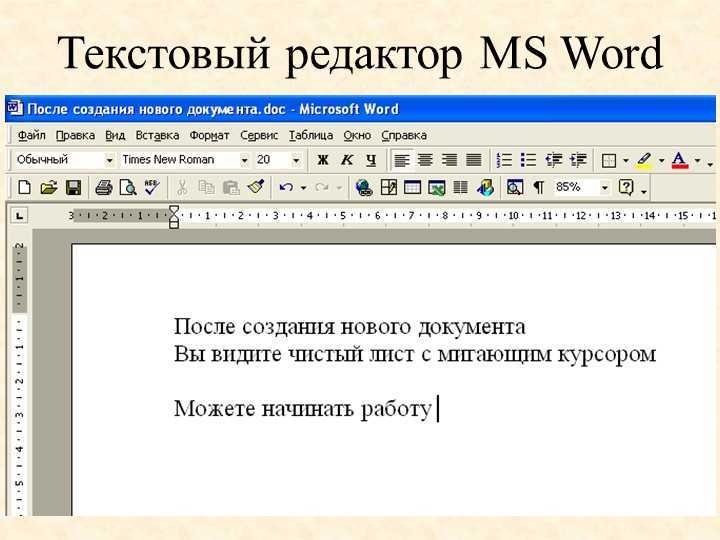The height and width of the screenshot is (540, 720).
Task: Open Print Preview
Action: (128, 187)
